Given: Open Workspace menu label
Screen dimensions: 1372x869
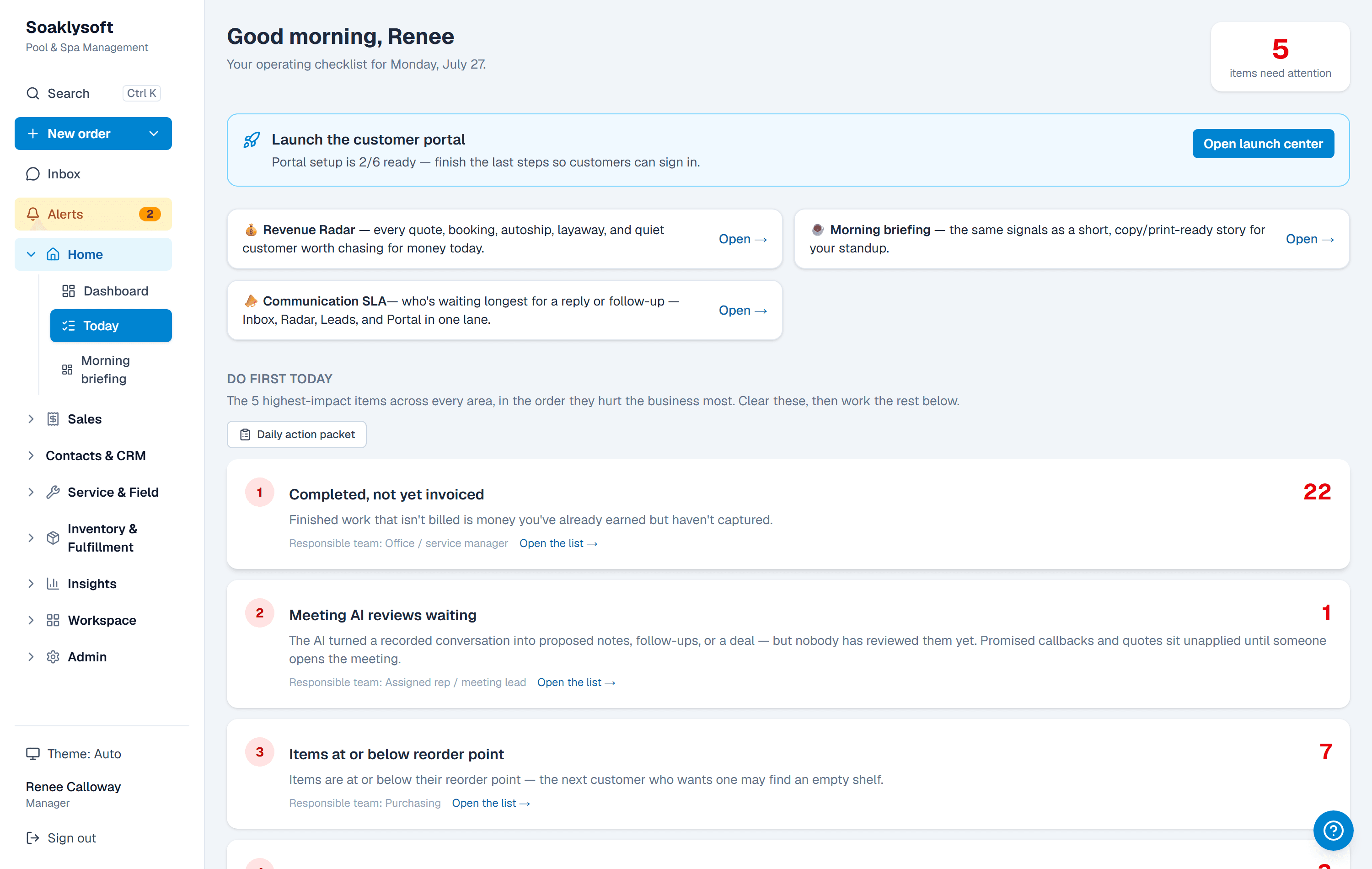Looking at the screenshot, I should point(102,620).
